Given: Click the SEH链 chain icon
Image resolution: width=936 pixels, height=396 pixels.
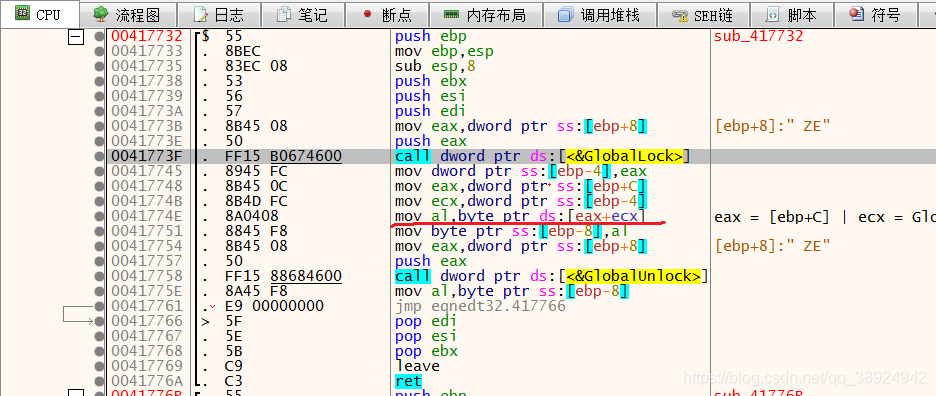Looking at the screenshot, I should coord(680,15).
